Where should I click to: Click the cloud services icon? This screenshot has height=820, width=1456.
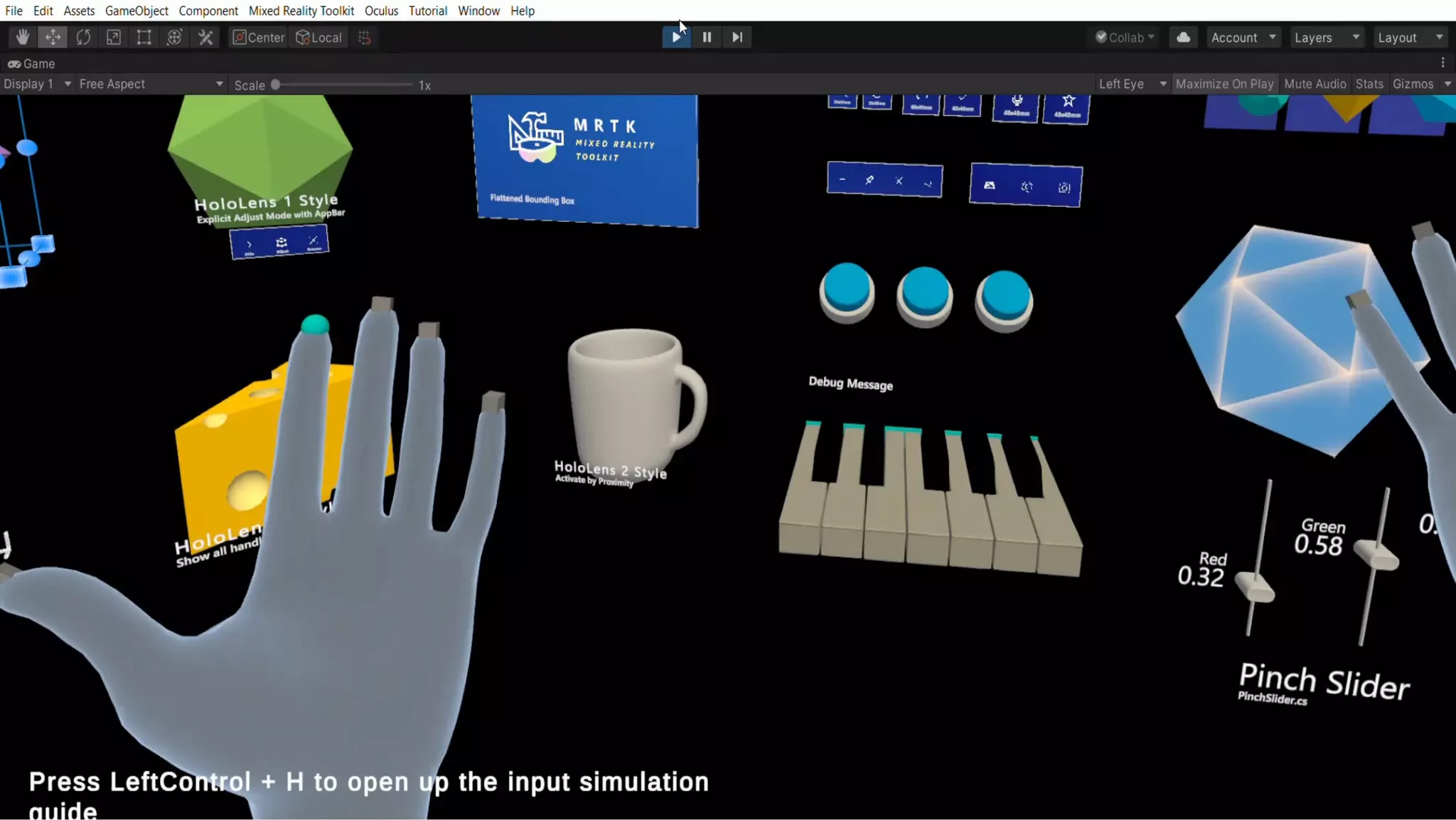[x=1183, y=37]
